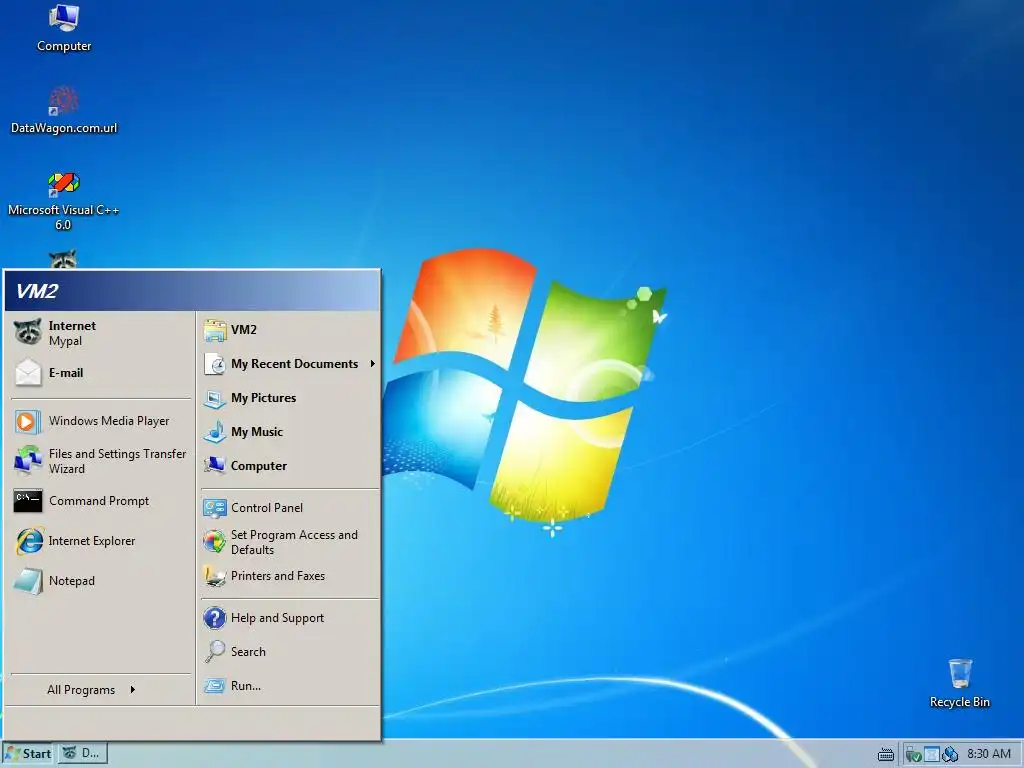Select the DataWagon.com.url desktop shortcut

[64, 110]
